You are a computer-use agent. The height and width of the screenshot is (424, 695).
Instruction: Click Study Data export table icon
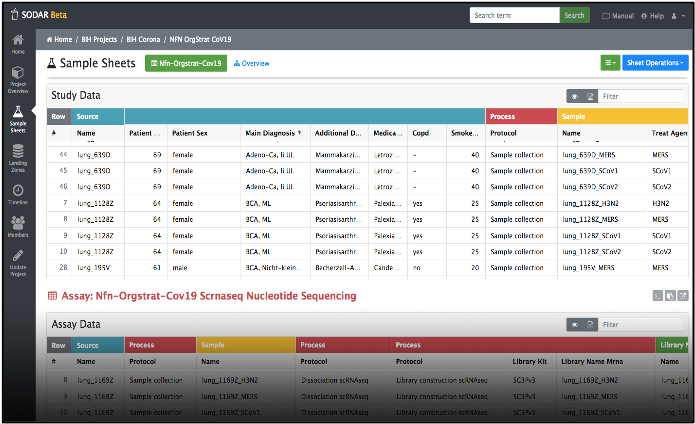click(x=590, y=96)
